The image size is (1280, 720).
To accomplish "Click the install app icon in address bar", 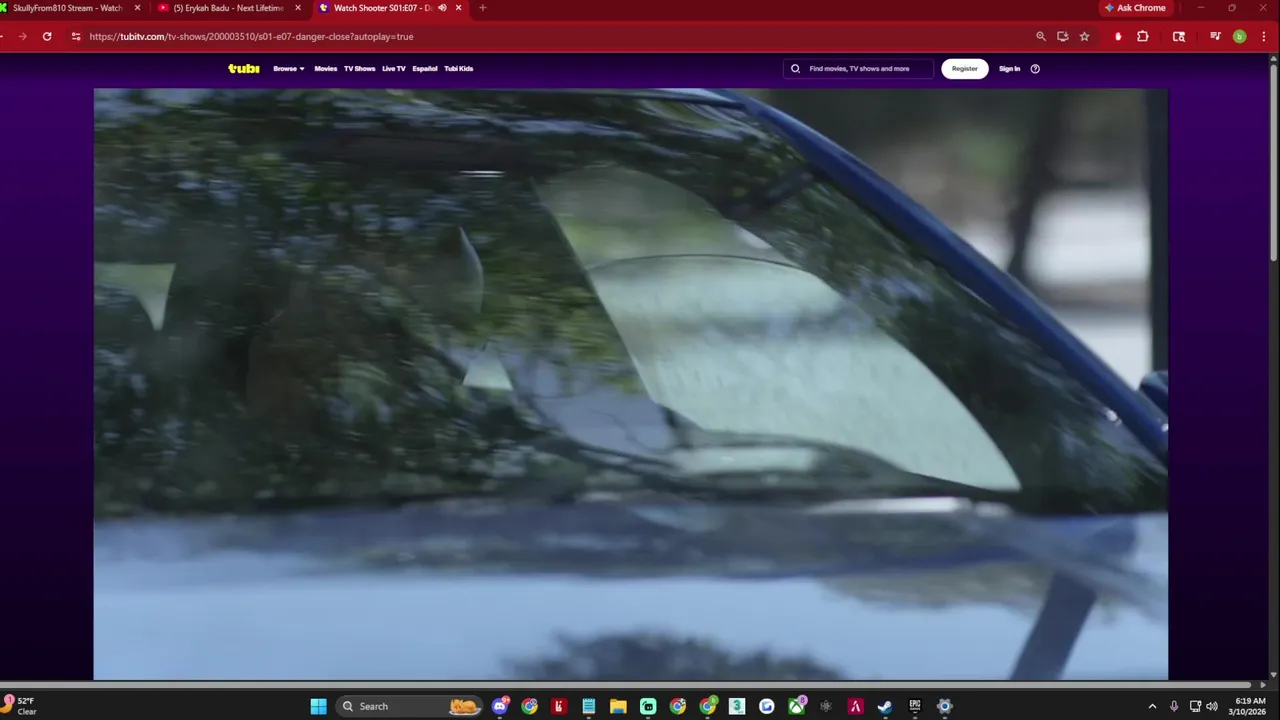I will [x=1063, y=36].
